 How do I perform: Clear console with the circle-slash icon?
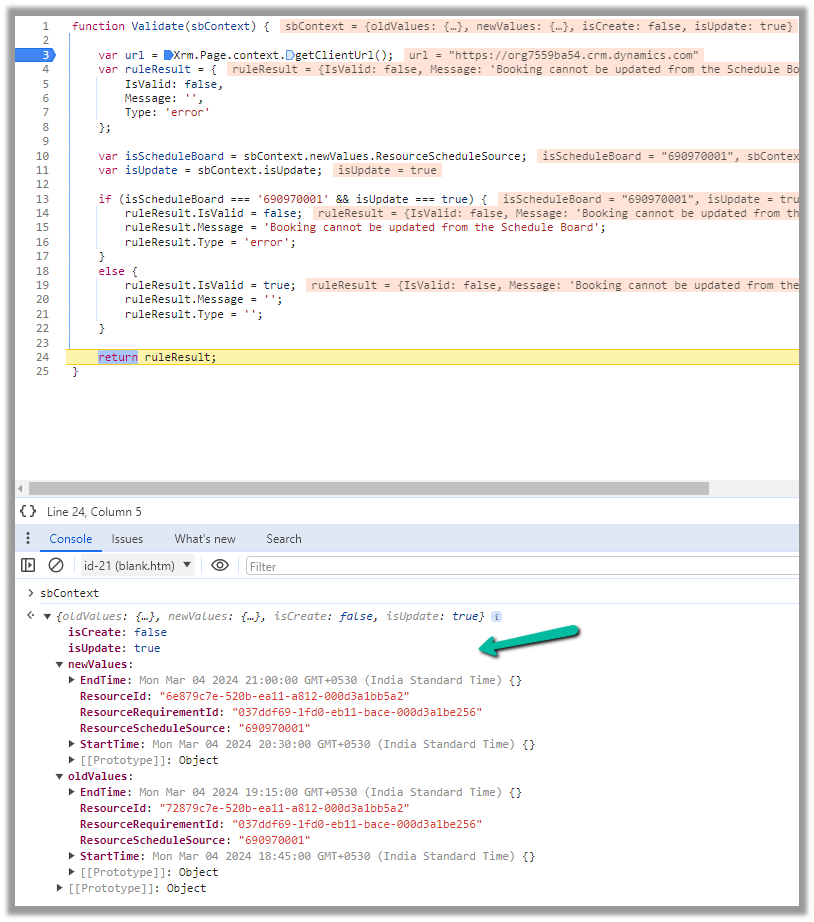[56, 566]
